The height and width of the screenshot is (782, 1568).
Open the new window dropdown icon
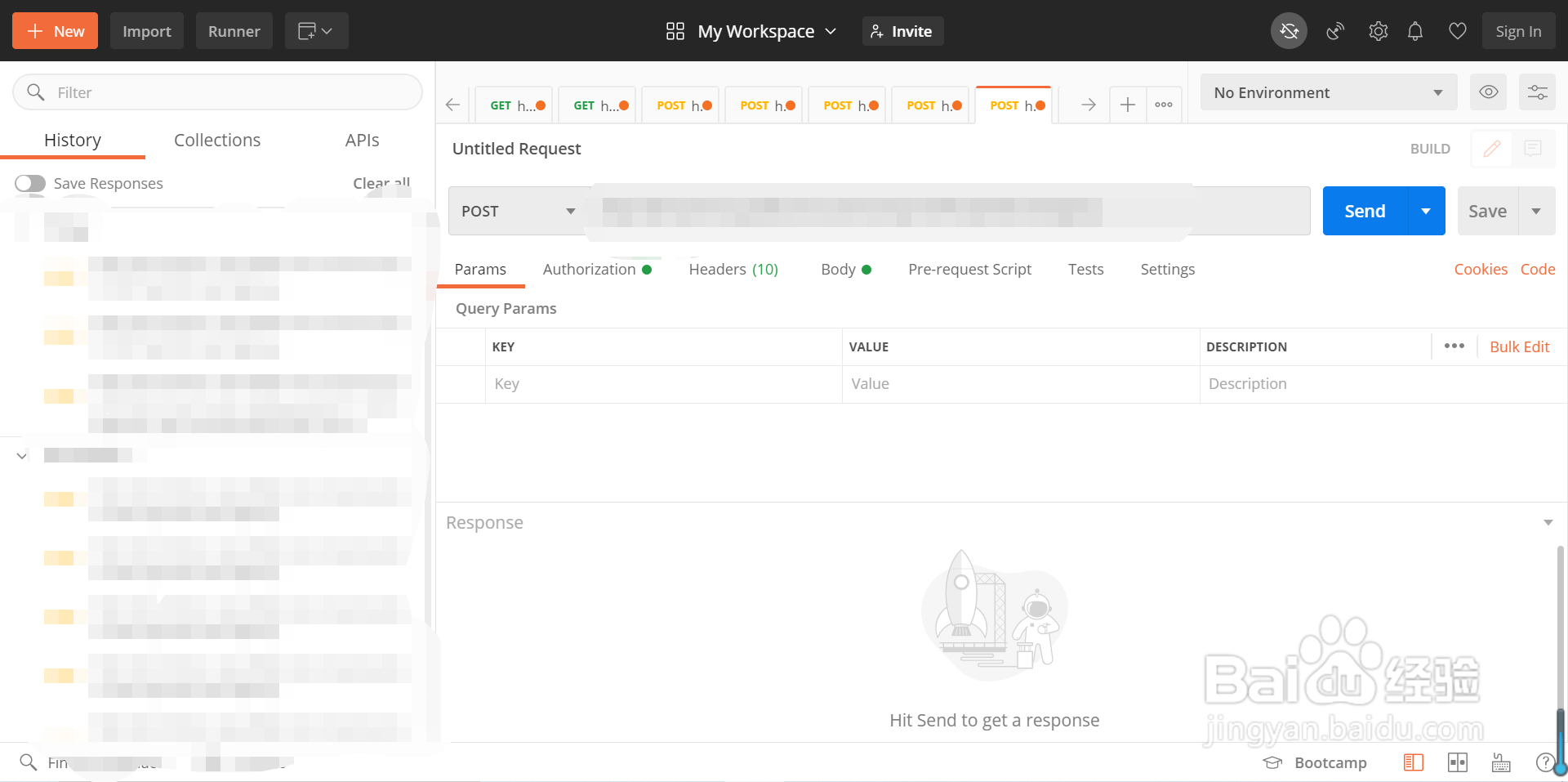(x=316, y=31)
